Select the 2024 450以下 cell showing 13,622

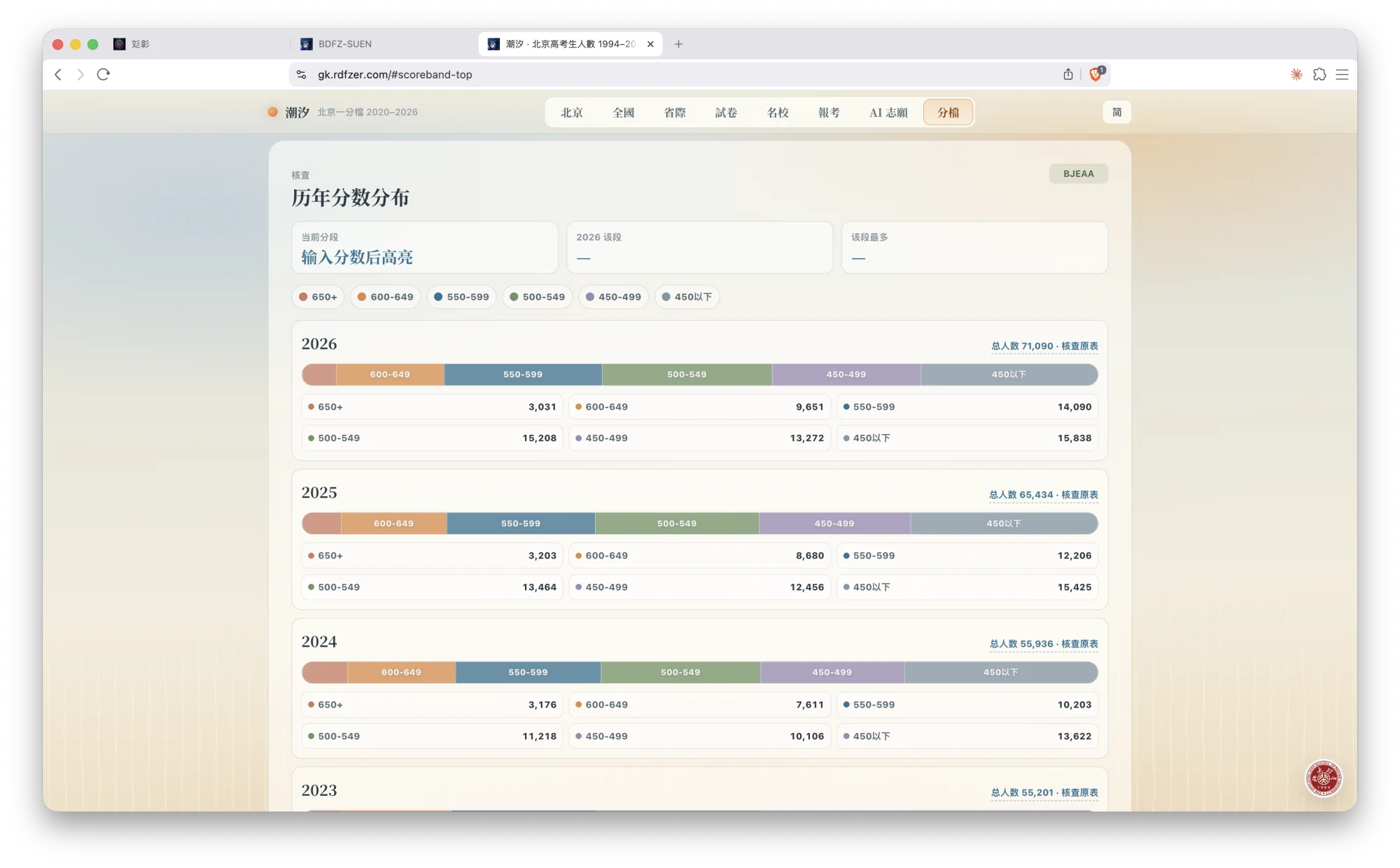pos(967,736)
